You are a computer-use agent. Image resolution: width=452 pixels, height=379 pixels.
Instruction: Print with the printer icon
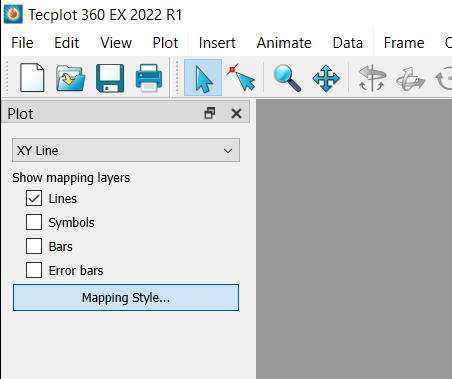pyautogui.click(x=149, y=78)
